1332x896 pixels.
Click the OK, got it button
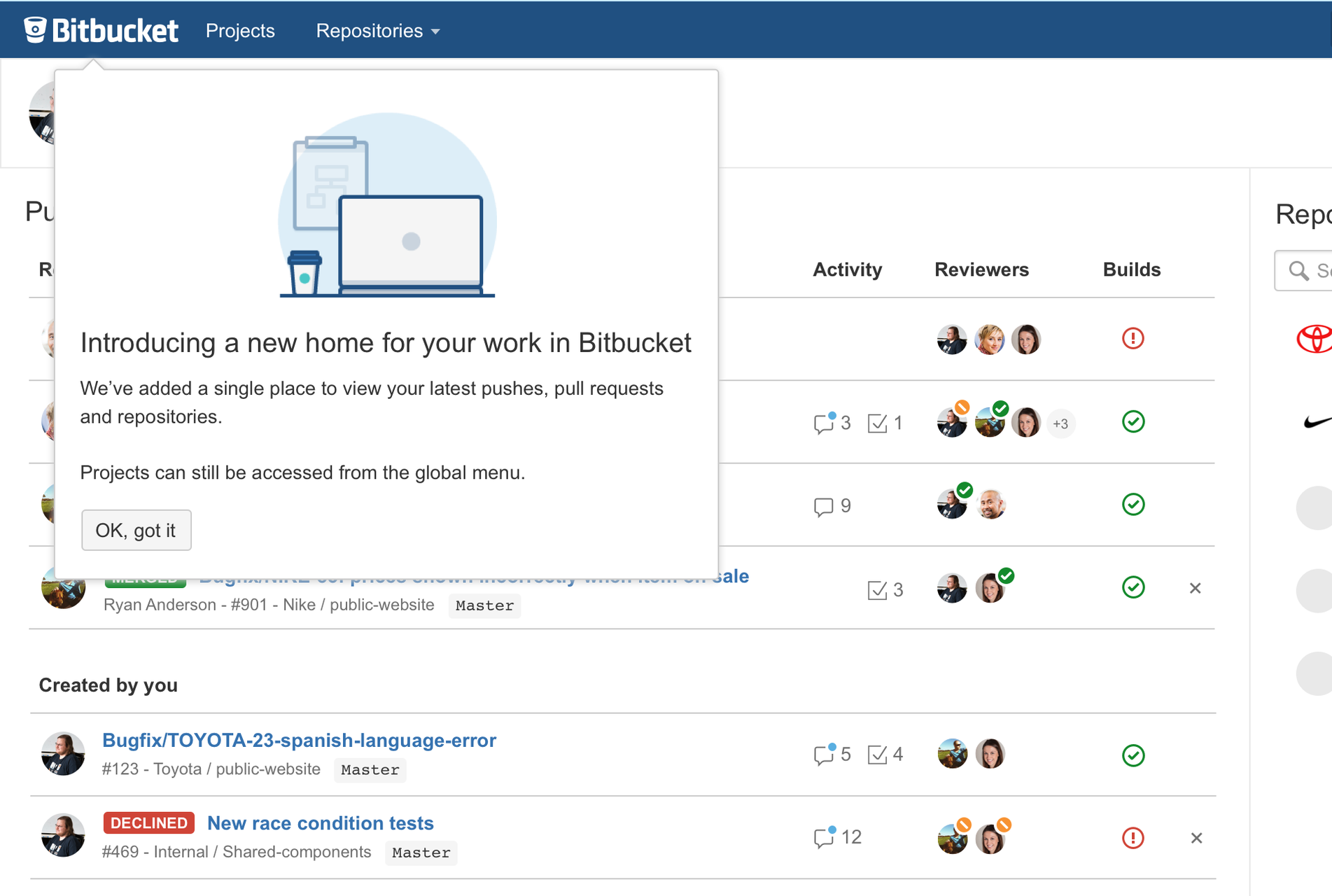coord(136,530)
